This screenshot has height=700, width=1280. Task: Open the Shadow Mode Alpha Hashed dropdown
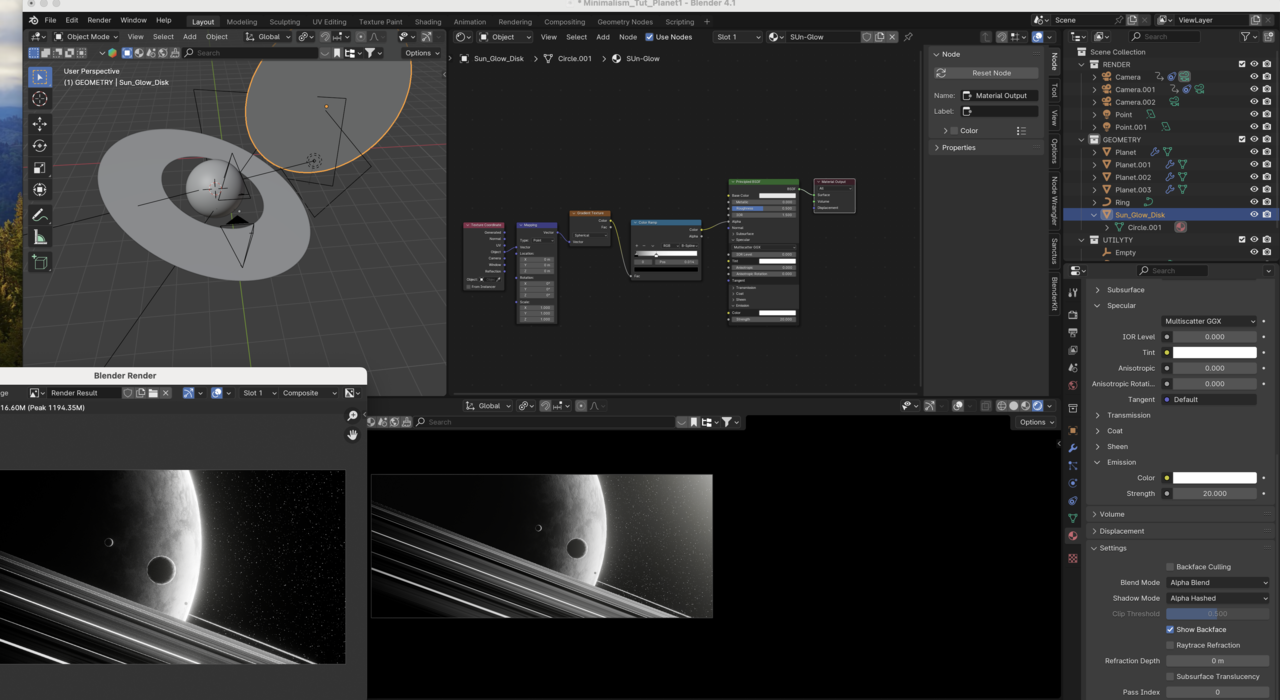coord(1217,598)
